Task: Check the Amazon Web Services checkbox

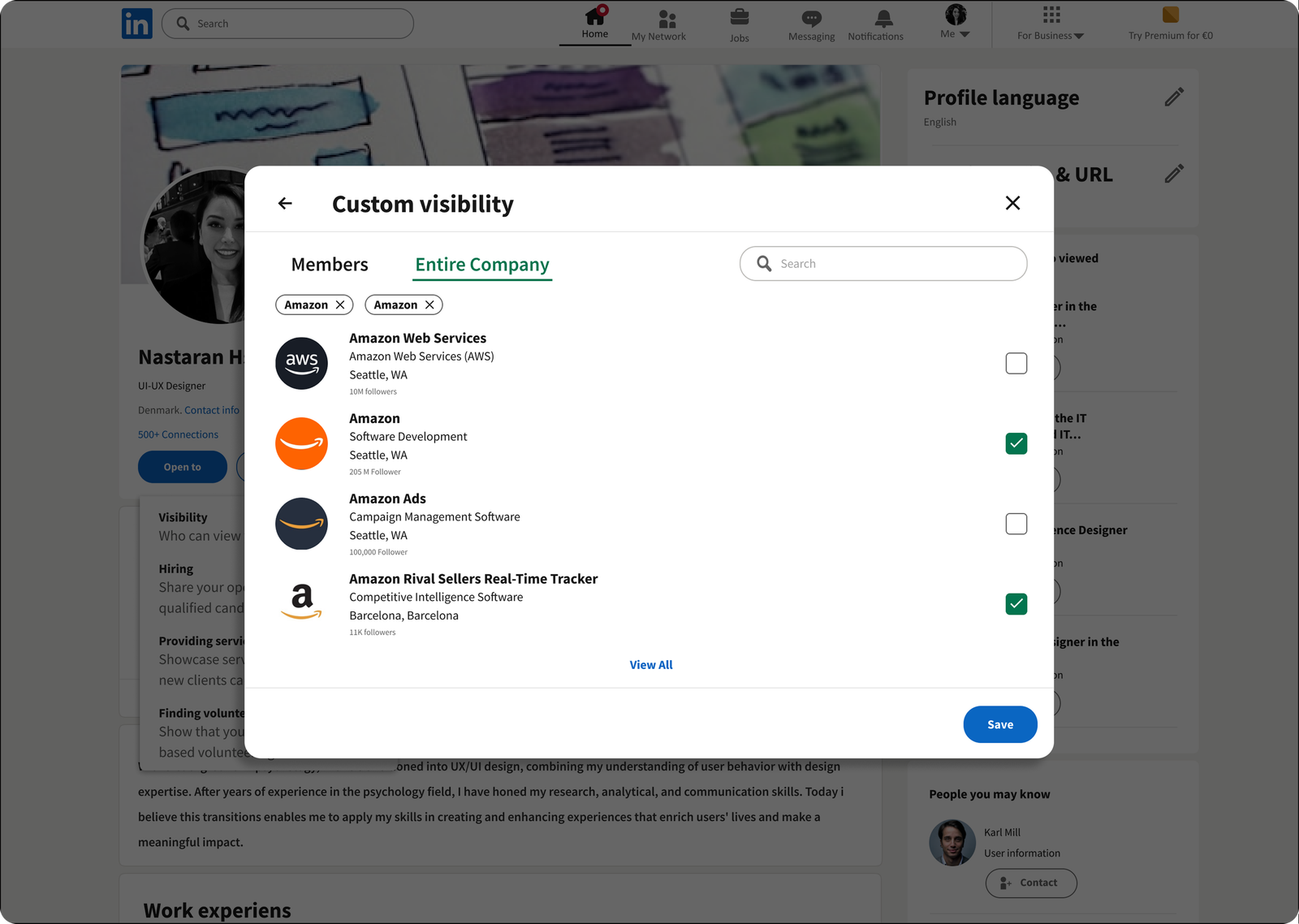Action: tap(1016, 363)
